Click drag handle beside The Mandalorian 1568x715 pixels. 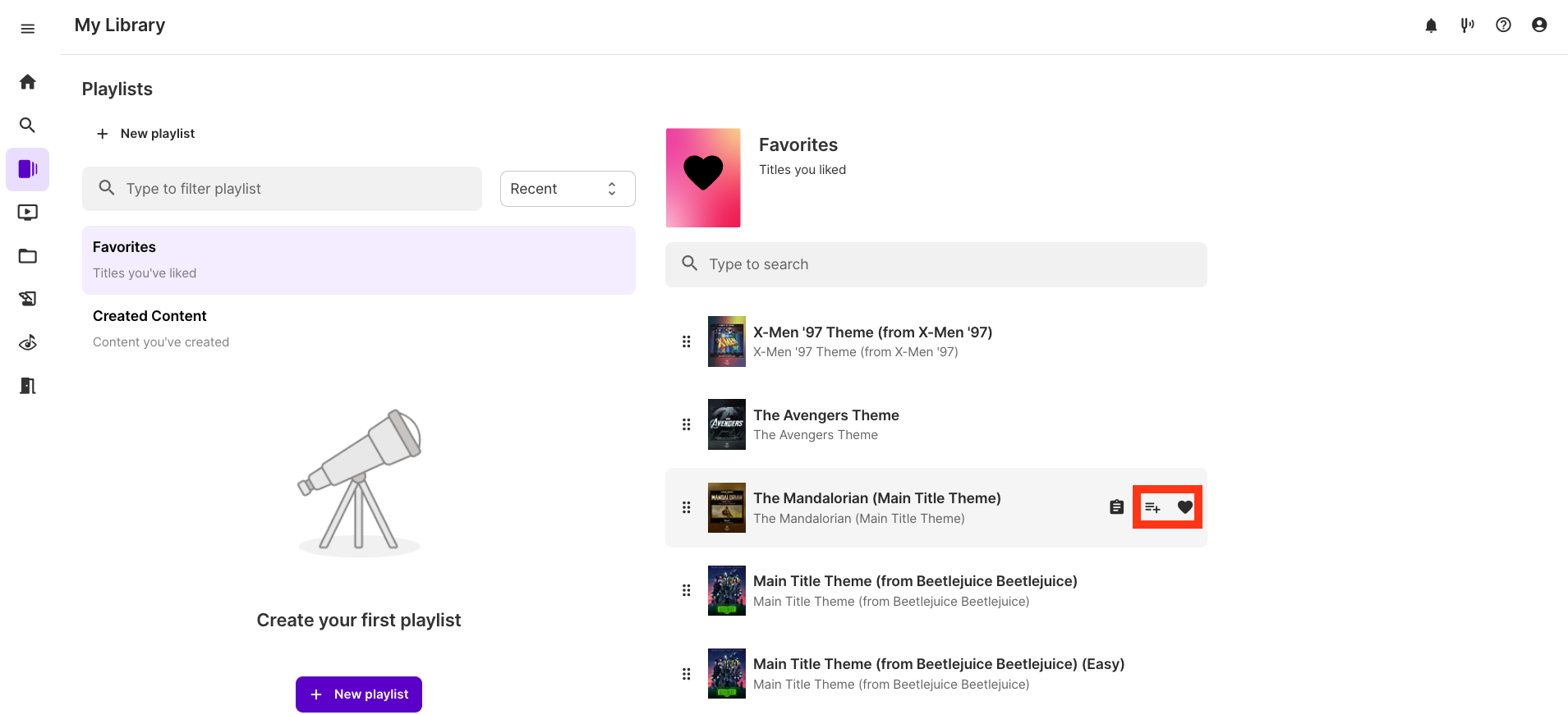(x=686, y=507)
